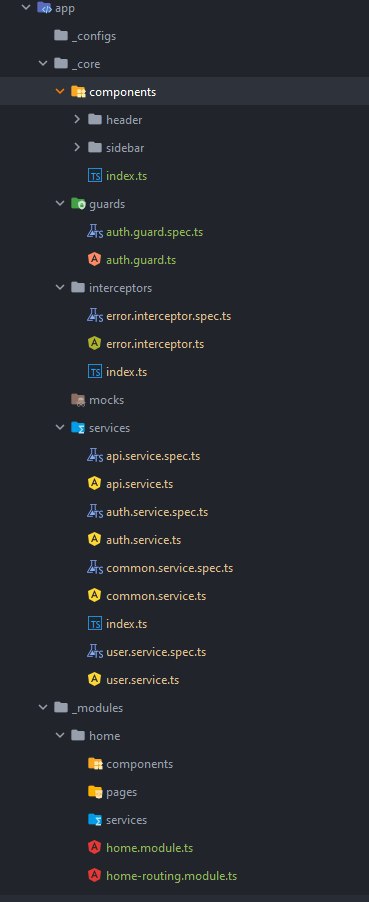This screenshot has height=902, width=369.
Task: Open user.service.spec.ts file
Action: 156,652
